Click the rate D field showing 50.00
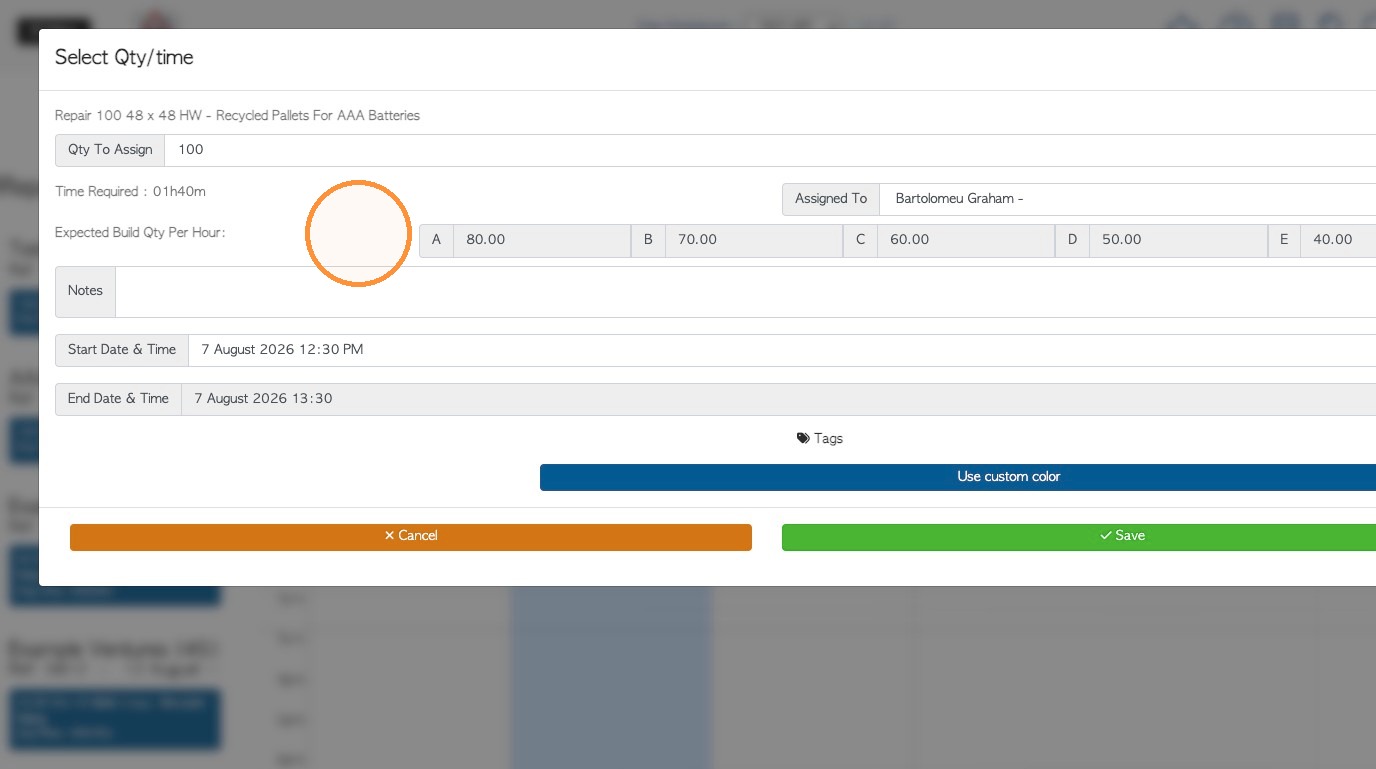Screen dimensions: 1376x769 1177,240
